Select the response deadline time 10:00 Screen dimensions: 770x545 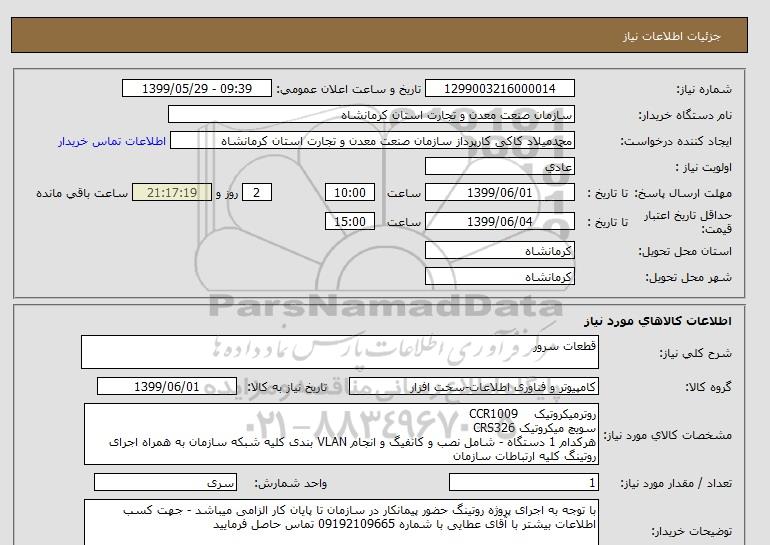point(350,192)
